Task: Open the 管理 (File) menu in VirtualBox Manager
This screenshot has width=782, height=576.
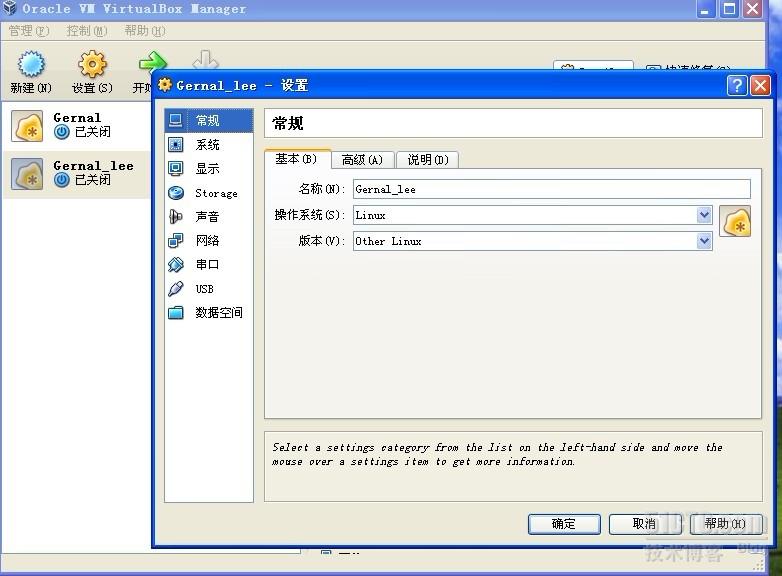Action: [x=29, y=31]
